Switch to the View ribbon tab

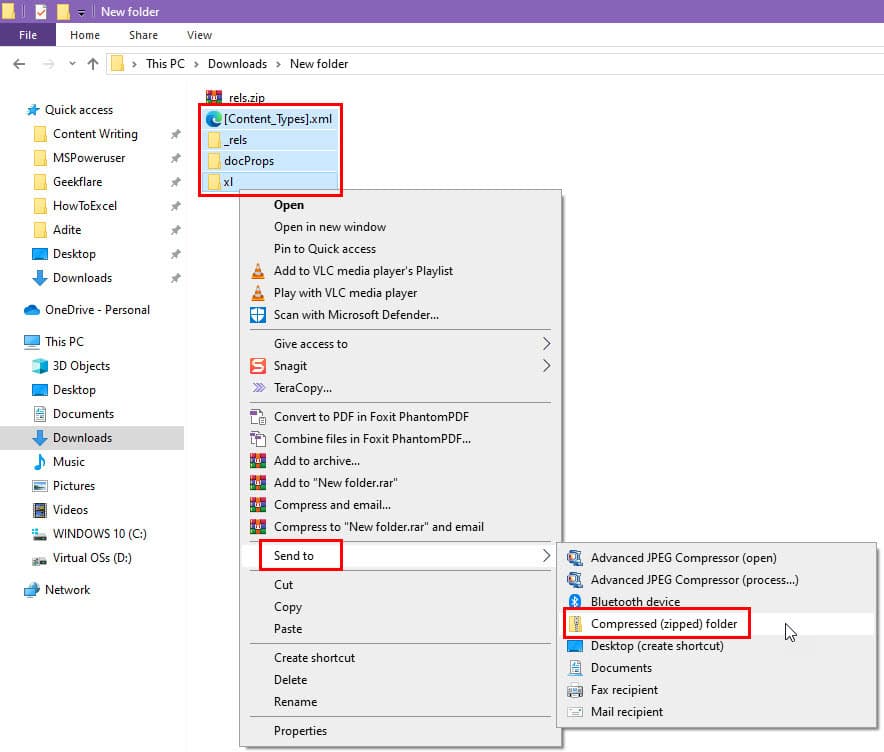pos(199,35)
